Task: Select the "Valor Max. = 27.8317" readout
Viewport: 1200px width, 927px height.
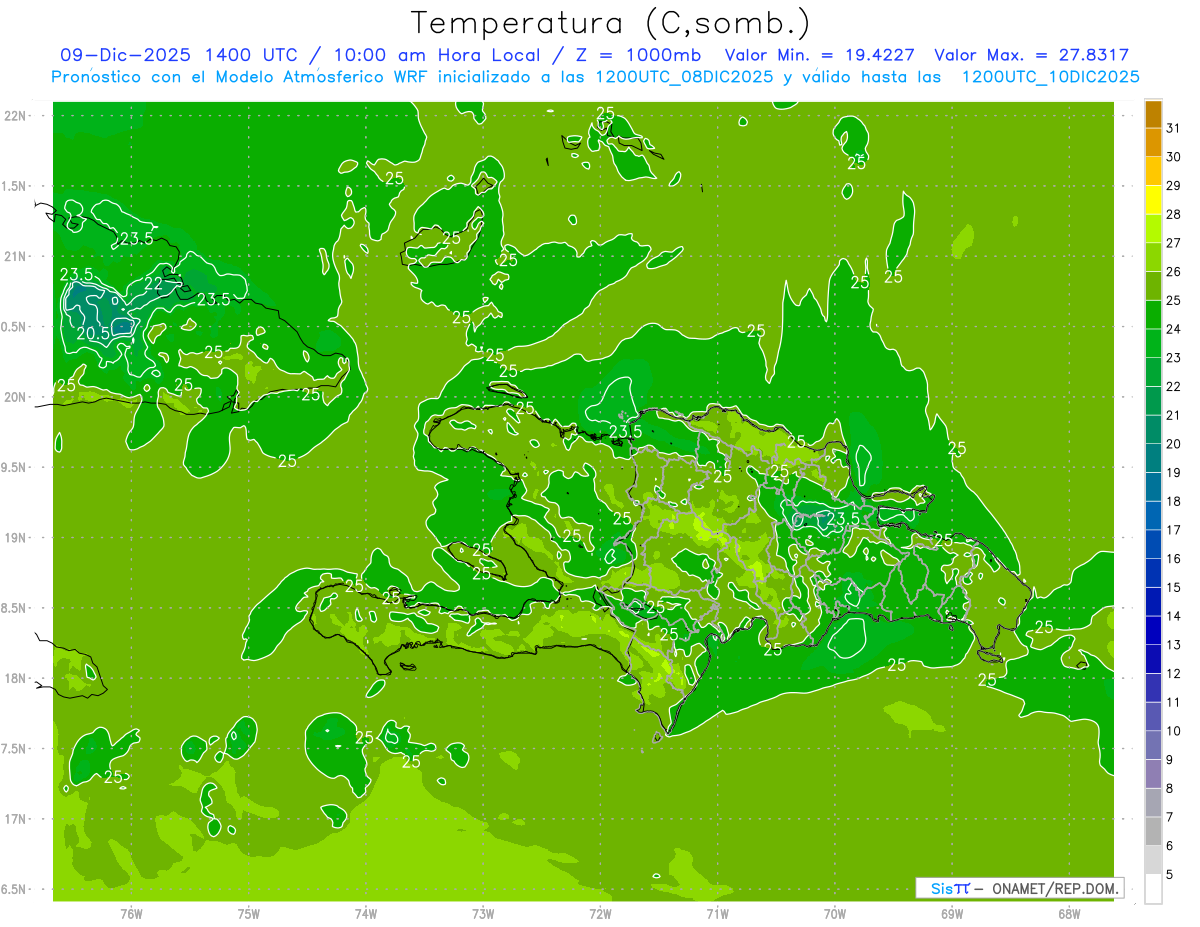Action: [x=1030, y=55]
